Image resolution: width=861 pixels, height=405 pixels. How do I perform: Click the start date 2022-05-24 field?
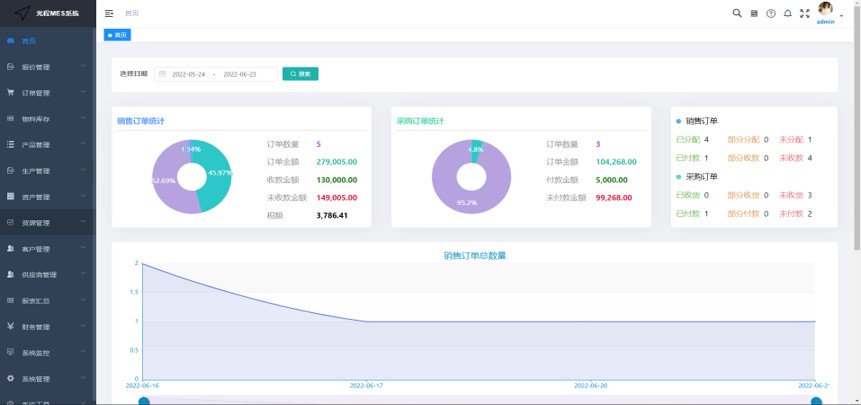click(189, 74)
